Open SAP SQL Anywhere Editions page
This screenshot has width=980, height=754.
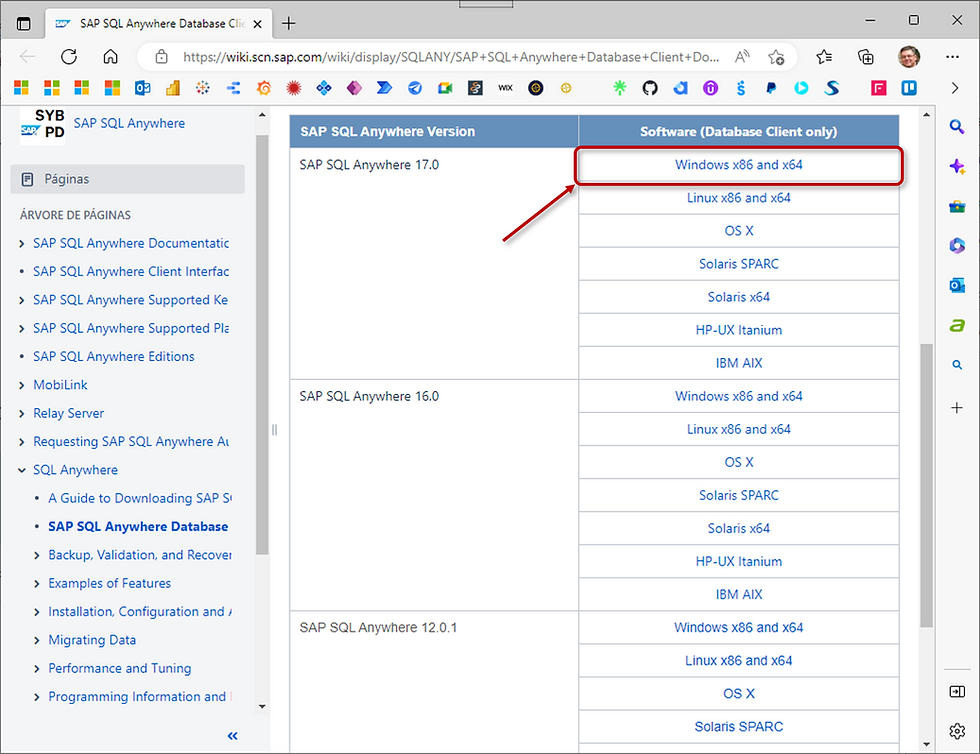[114, 356]
